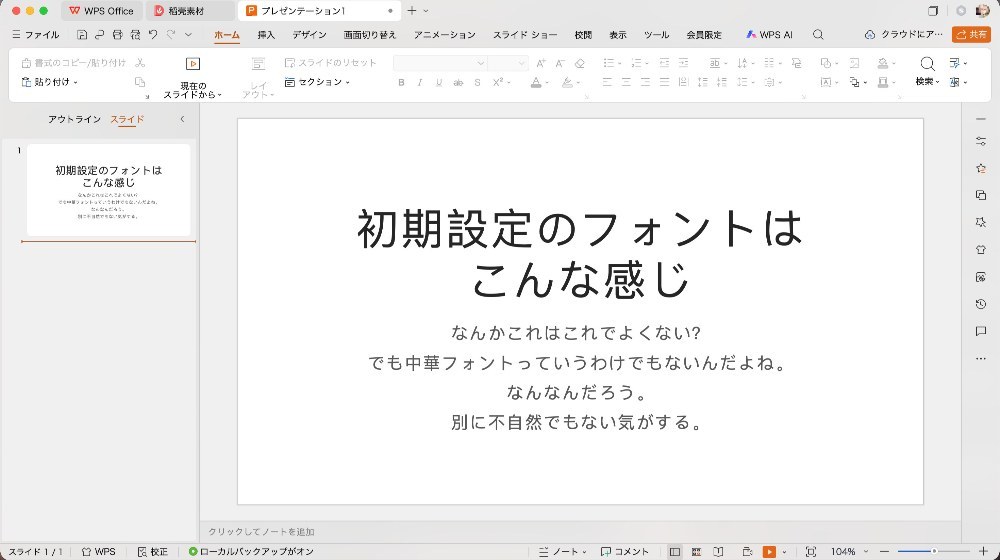Open print preview from quick access toolbar

(135, 34)
